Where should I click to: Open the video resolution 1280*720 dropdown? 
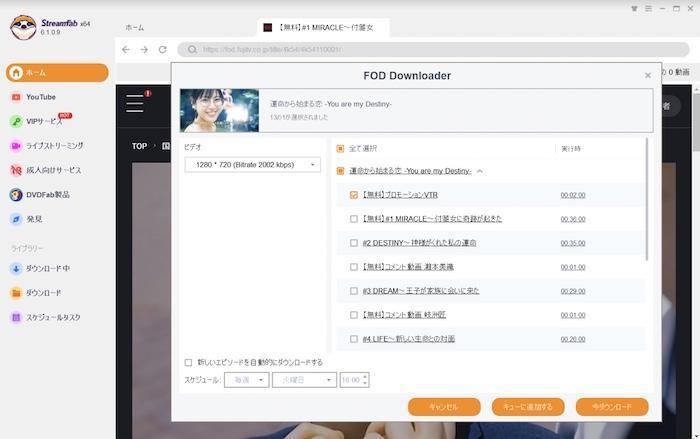point(252,165)
